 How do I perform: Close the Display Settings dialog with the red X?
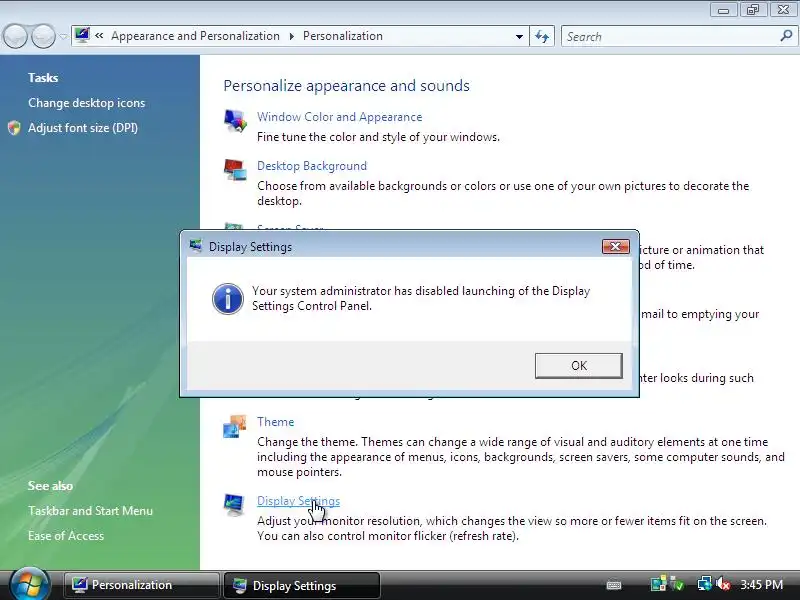[615, 246]
